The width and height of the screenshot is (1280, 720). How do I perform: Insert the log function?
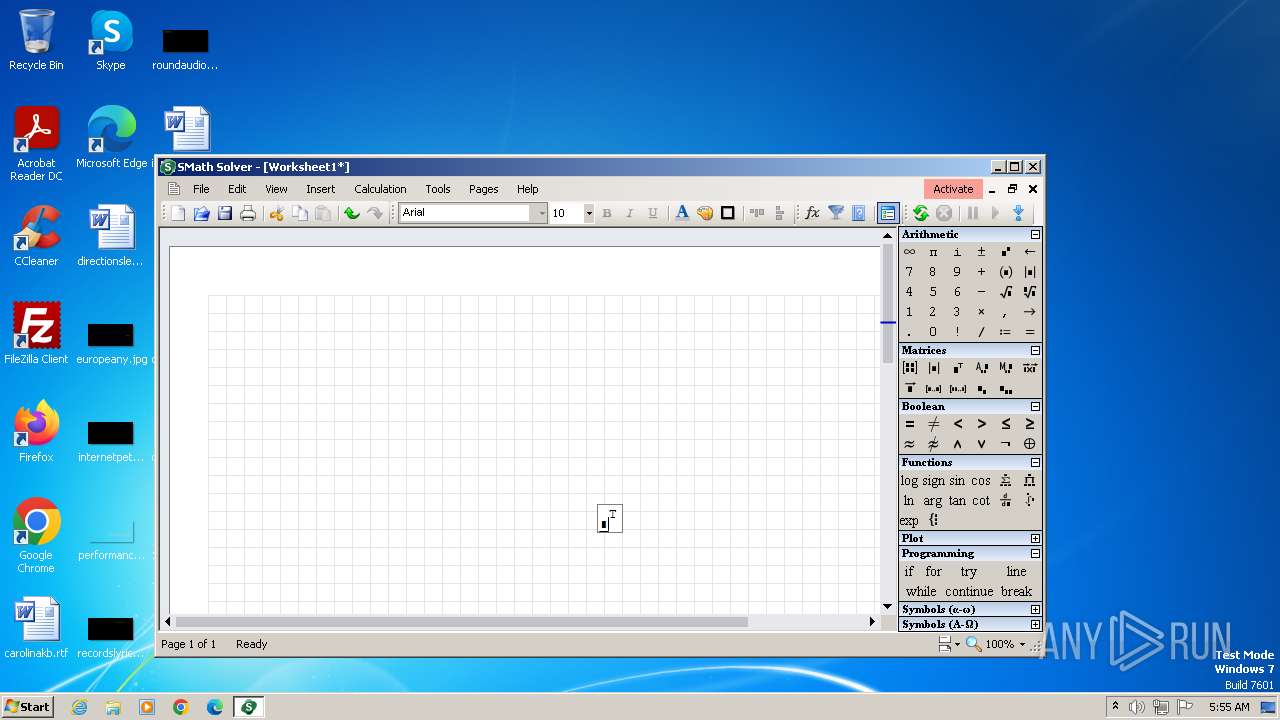click(x=909, y=481)
